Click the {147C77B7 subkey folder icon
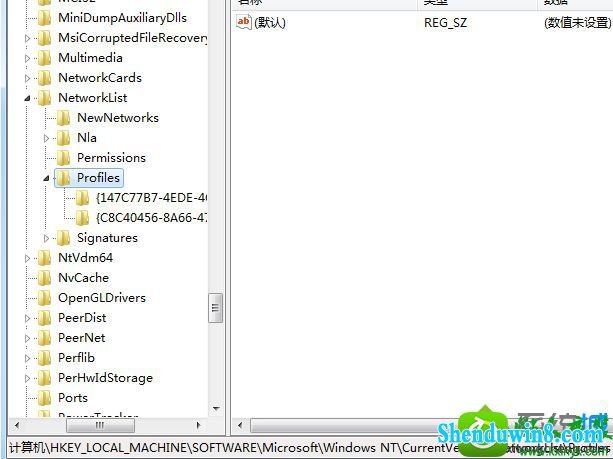 [x=82, y=198]
